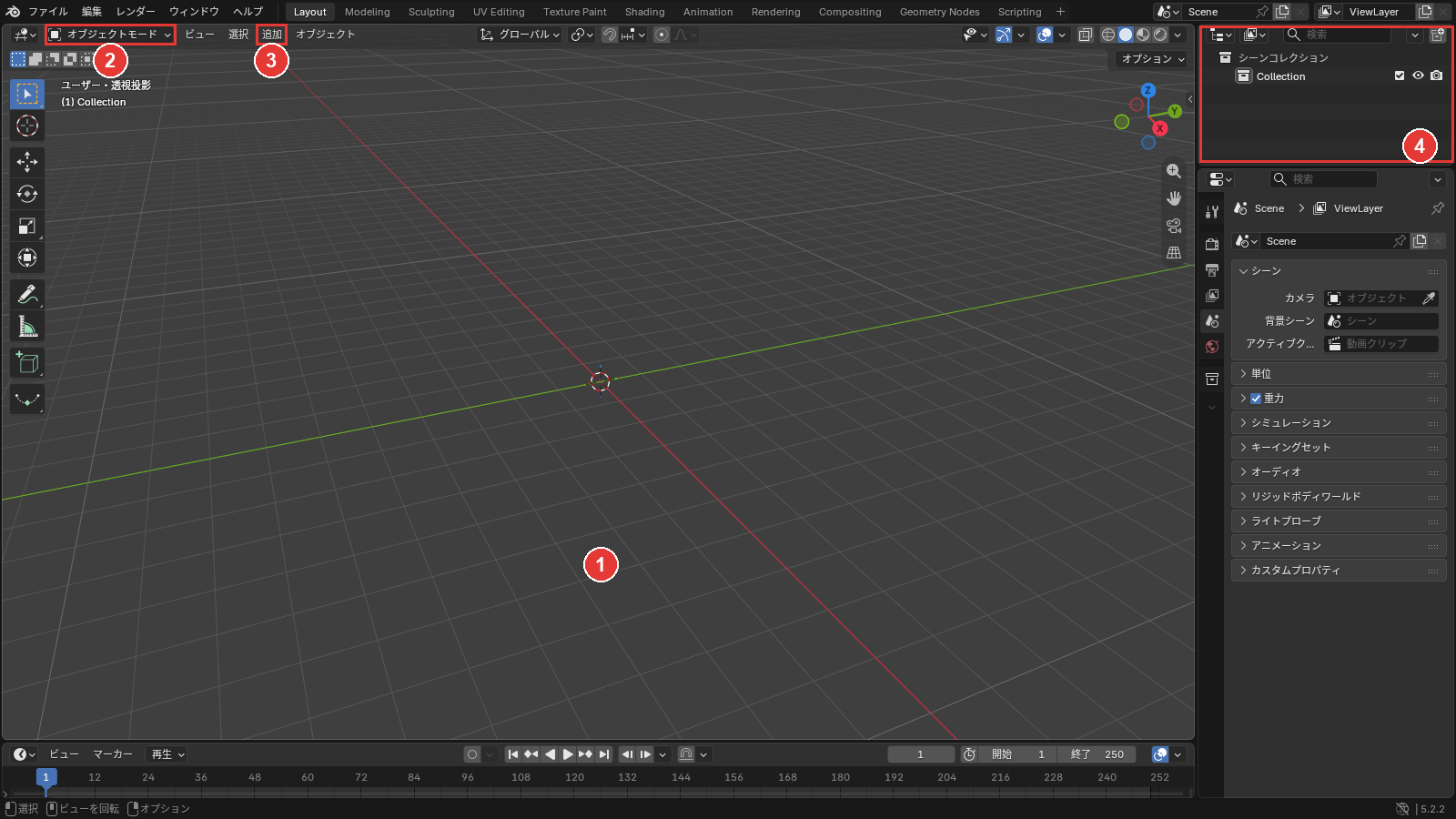Jump to the timeline end button
This screenshot has width=1456, height=819.
pyautogui.click(x=604, y=754)
